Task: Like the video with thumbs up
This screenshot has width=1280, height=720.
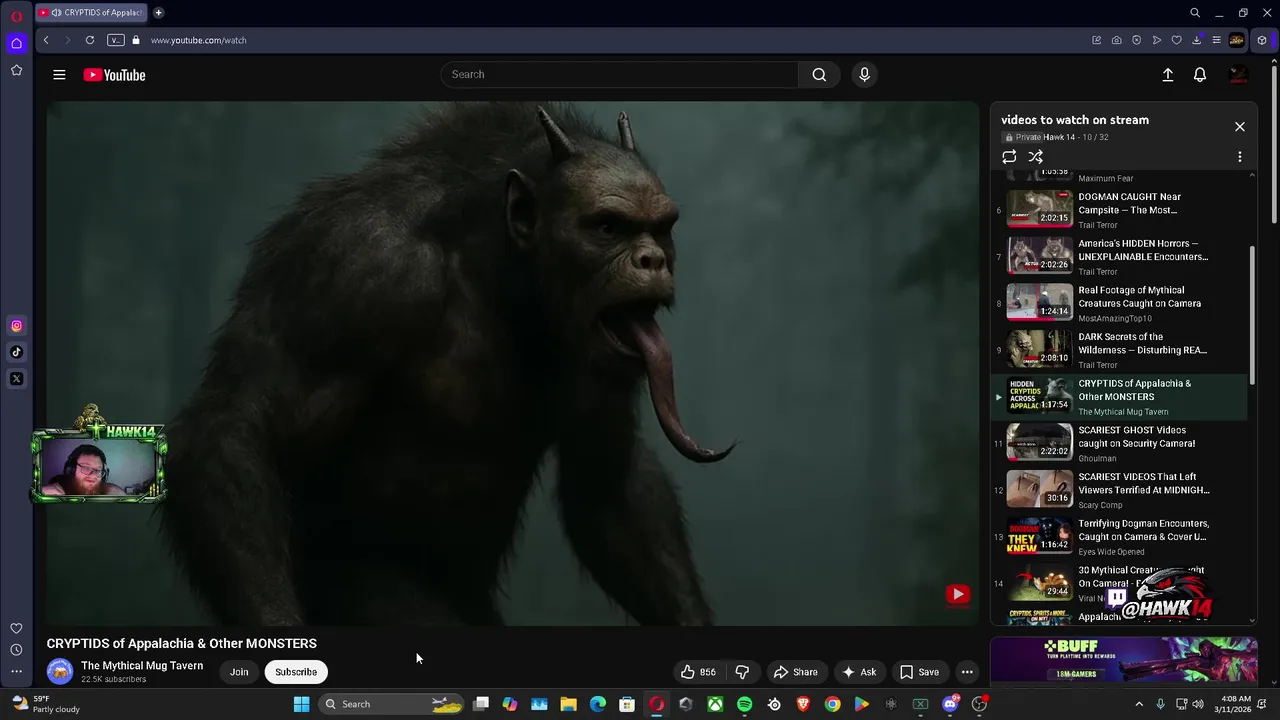Action: click(698, 672)
